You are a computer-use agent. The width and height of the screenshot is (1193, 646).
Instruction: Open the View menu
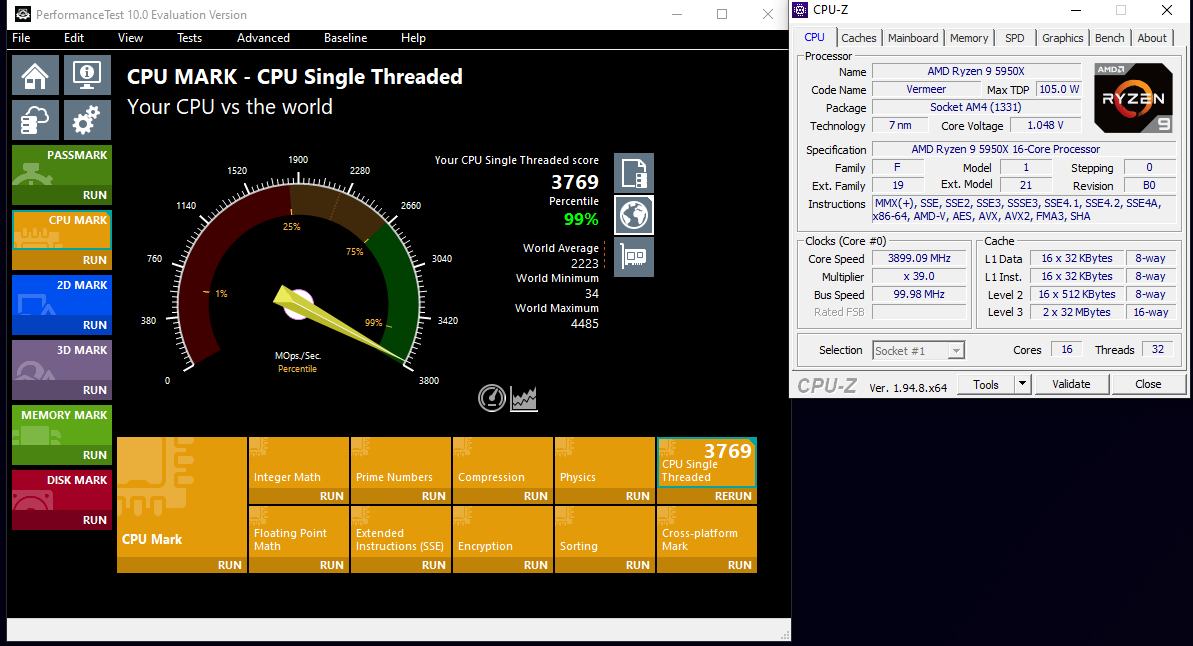click(130, 38)
